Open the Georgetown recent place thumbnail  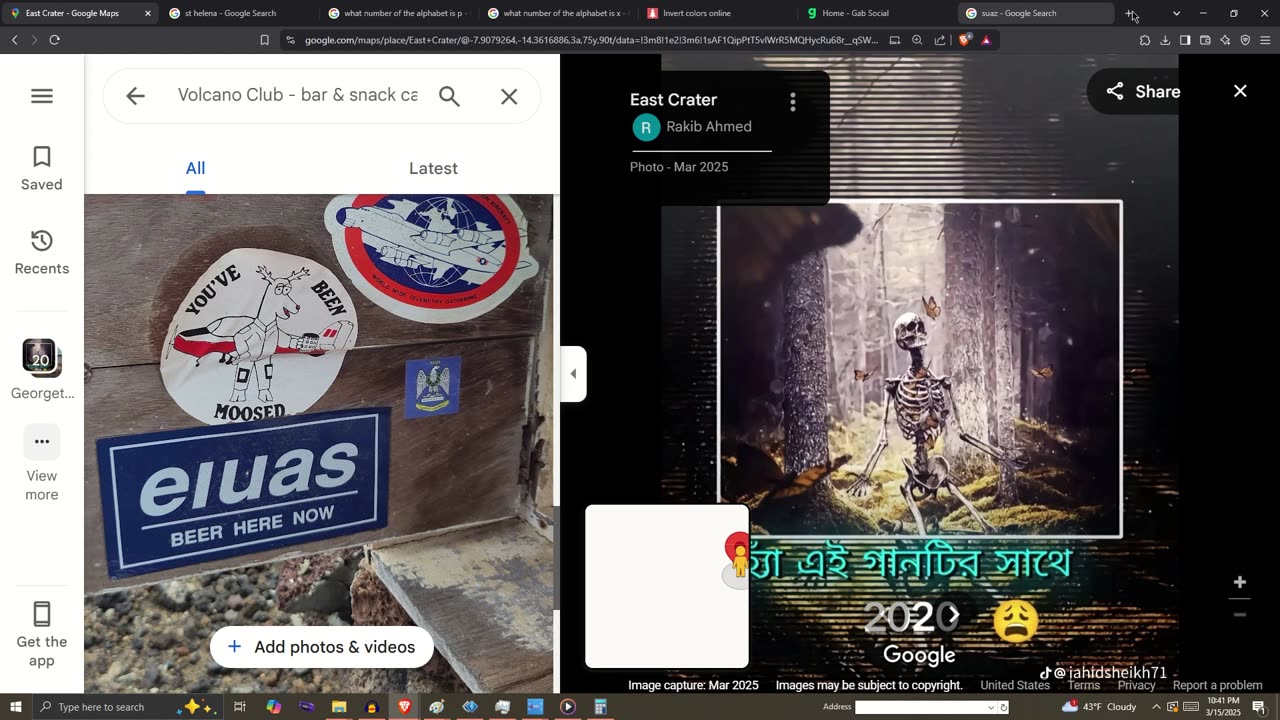click(42, 357)
